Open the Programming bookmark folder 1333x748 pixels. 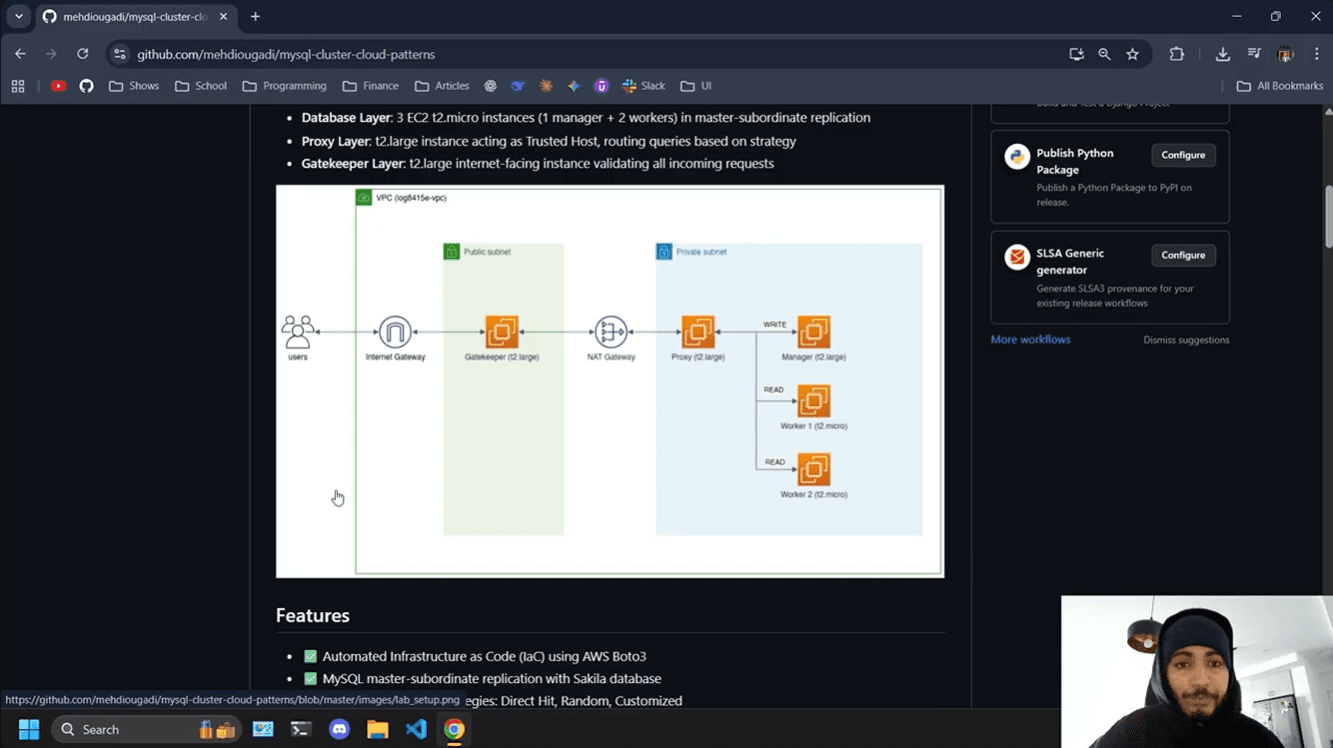click(x=285, y=86)
